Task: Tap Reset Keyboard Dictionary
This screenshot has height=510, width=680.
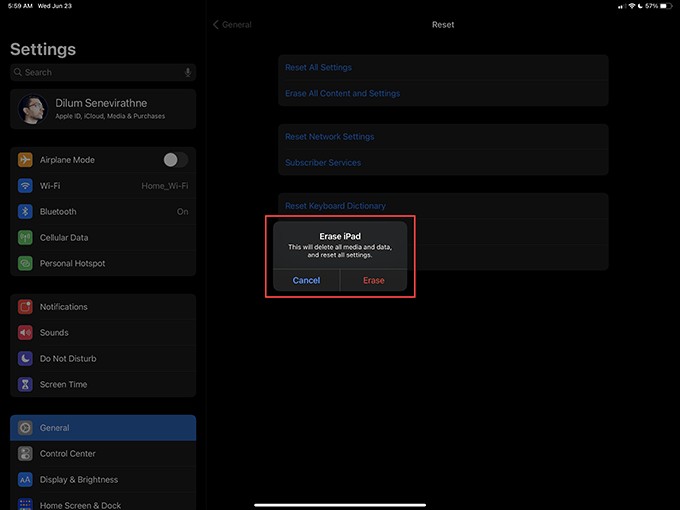Action: tap(443, 206)
